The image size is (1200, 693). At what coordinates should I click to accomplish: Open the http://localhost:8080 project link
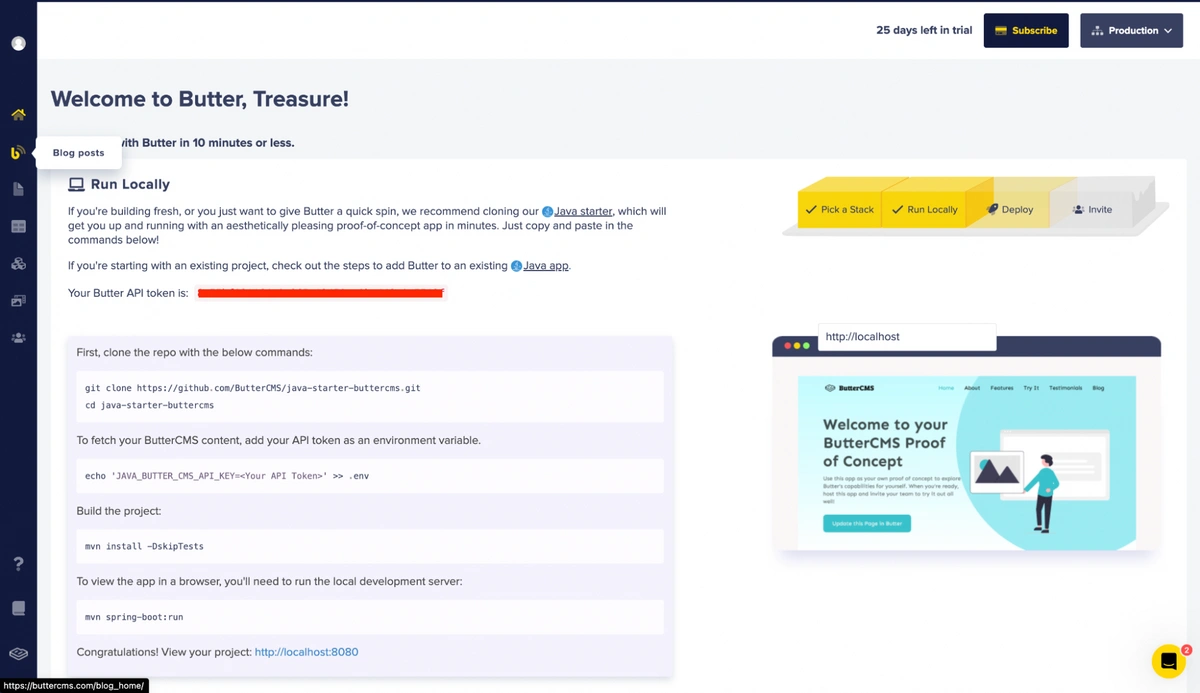point(306,652)
